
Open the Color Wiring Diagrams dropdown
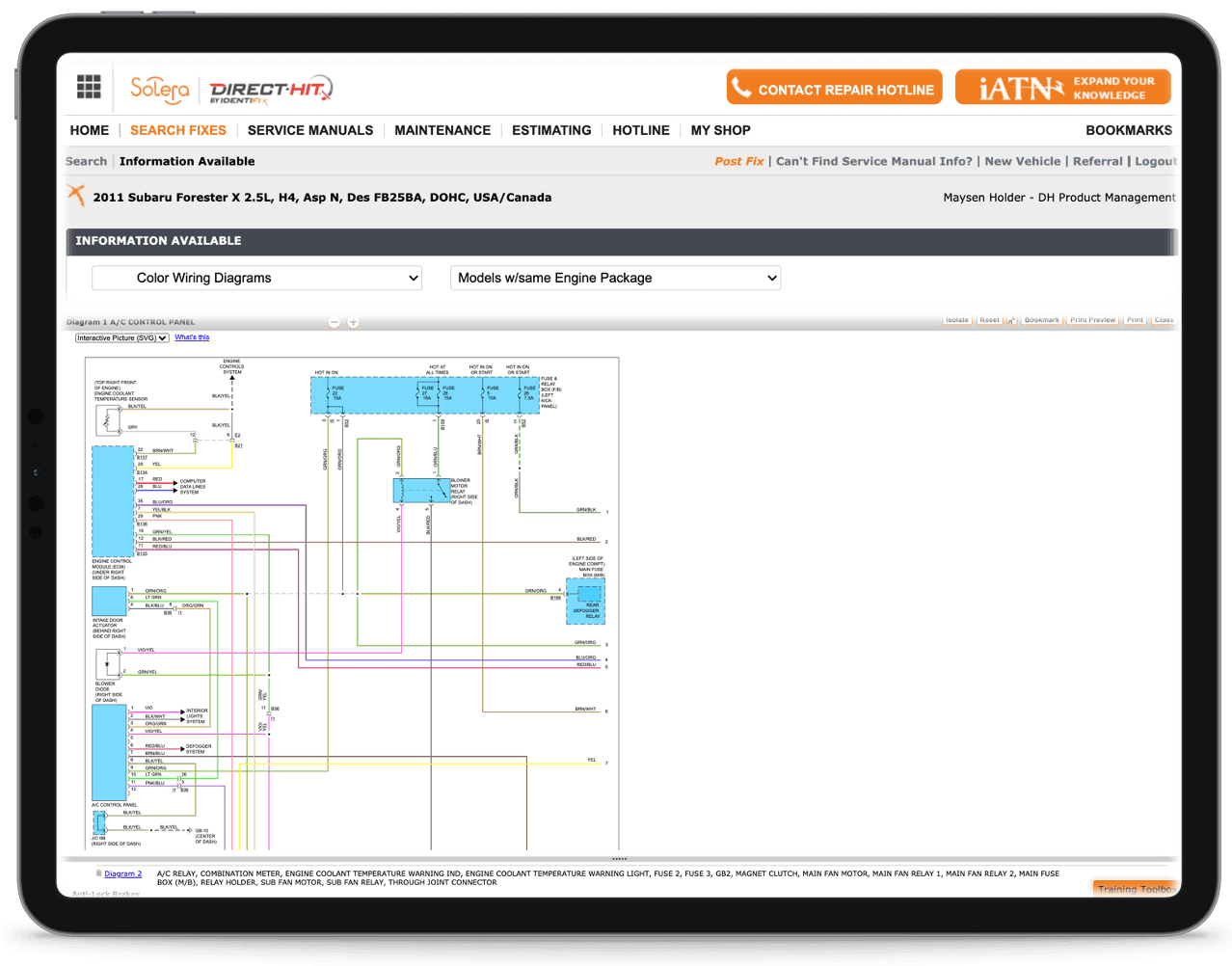[257, 278]
